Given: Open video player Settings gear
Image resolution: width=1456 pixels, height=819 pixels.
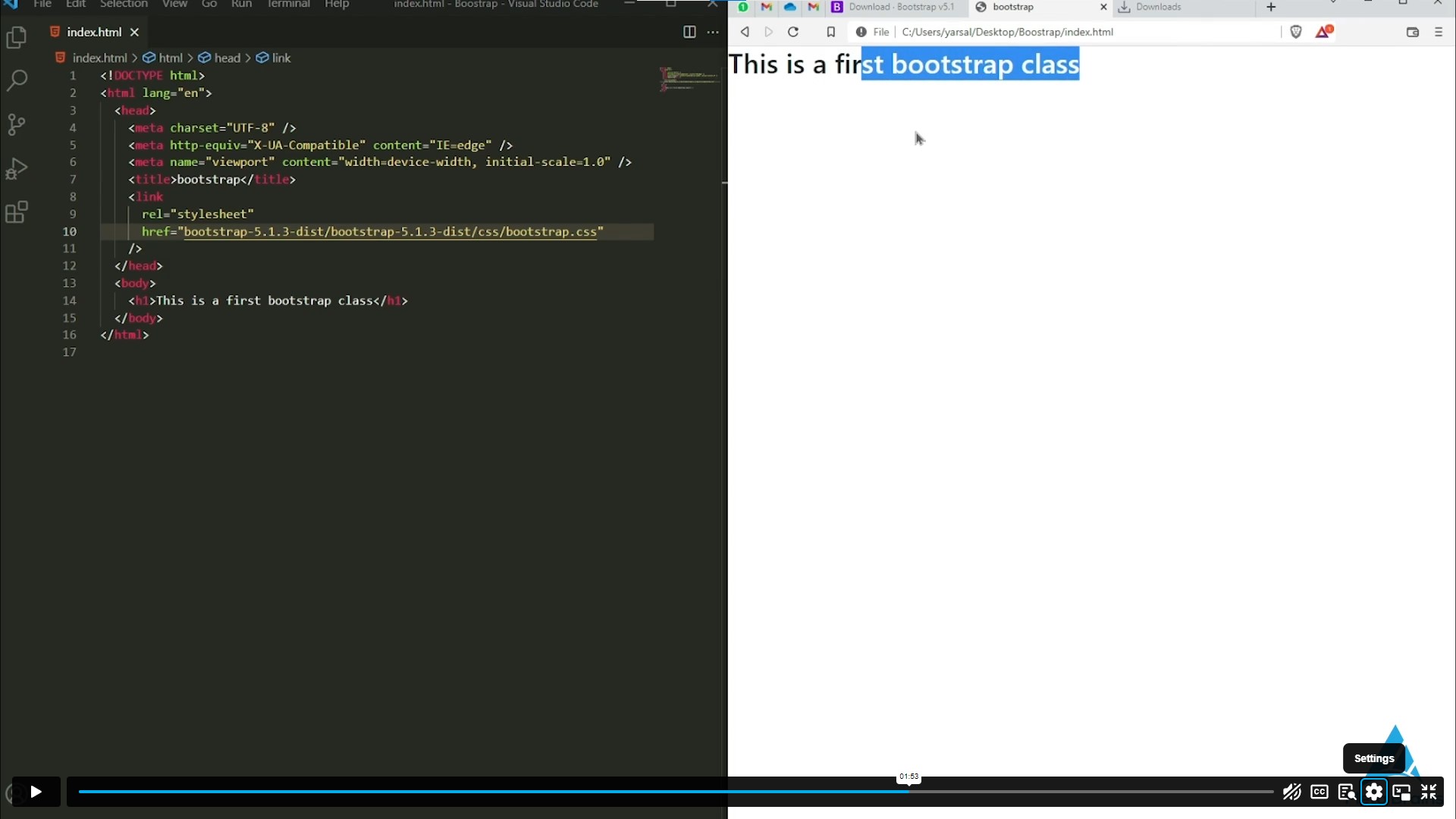Looking at the screenshot, I should [x=1374, y=792].
